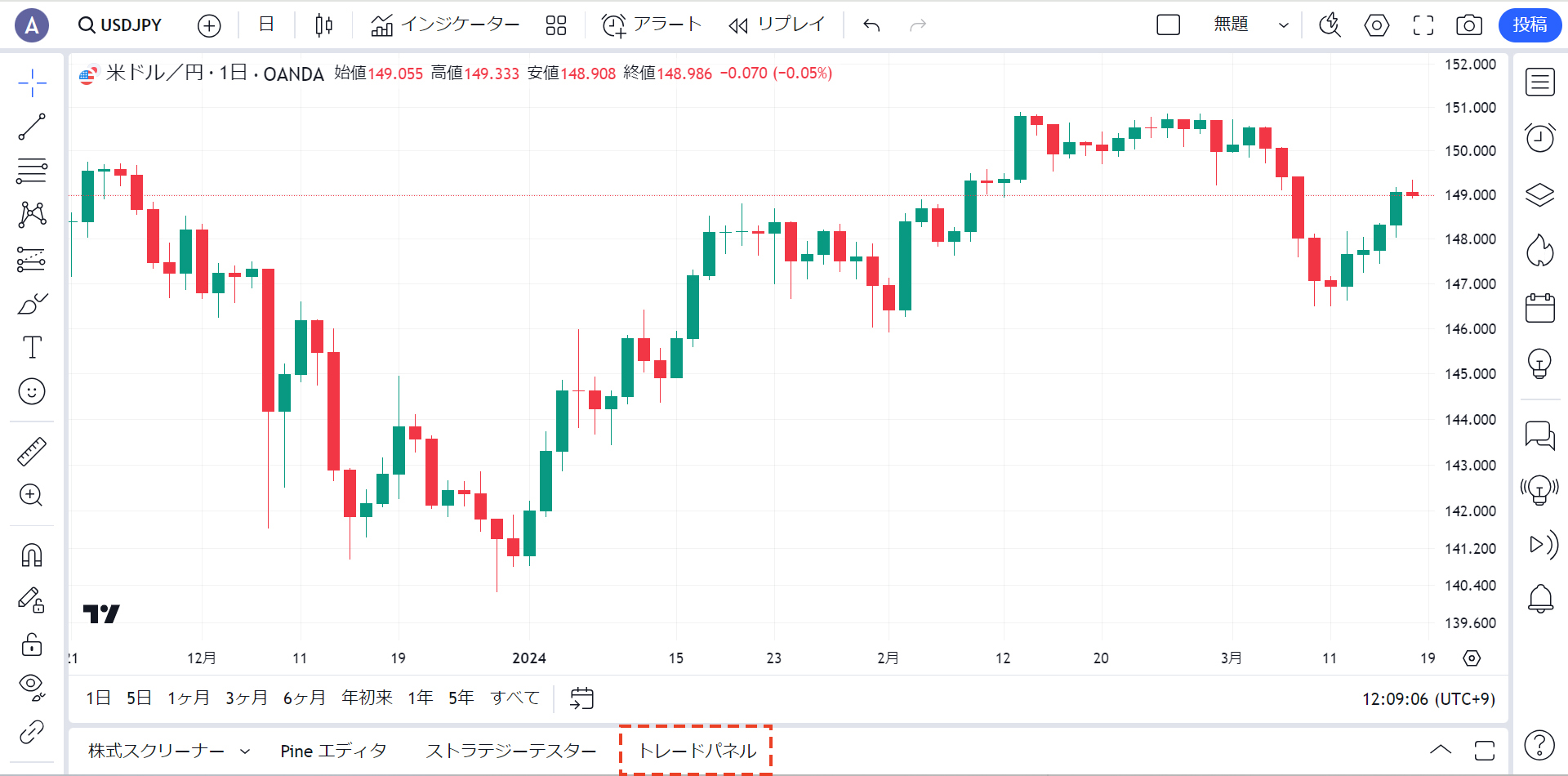Image resolution: width=1568 pixels, height=776 pixels.
Task: Expand the bottom panel chevron
Action: click(x=1441, y=750)
